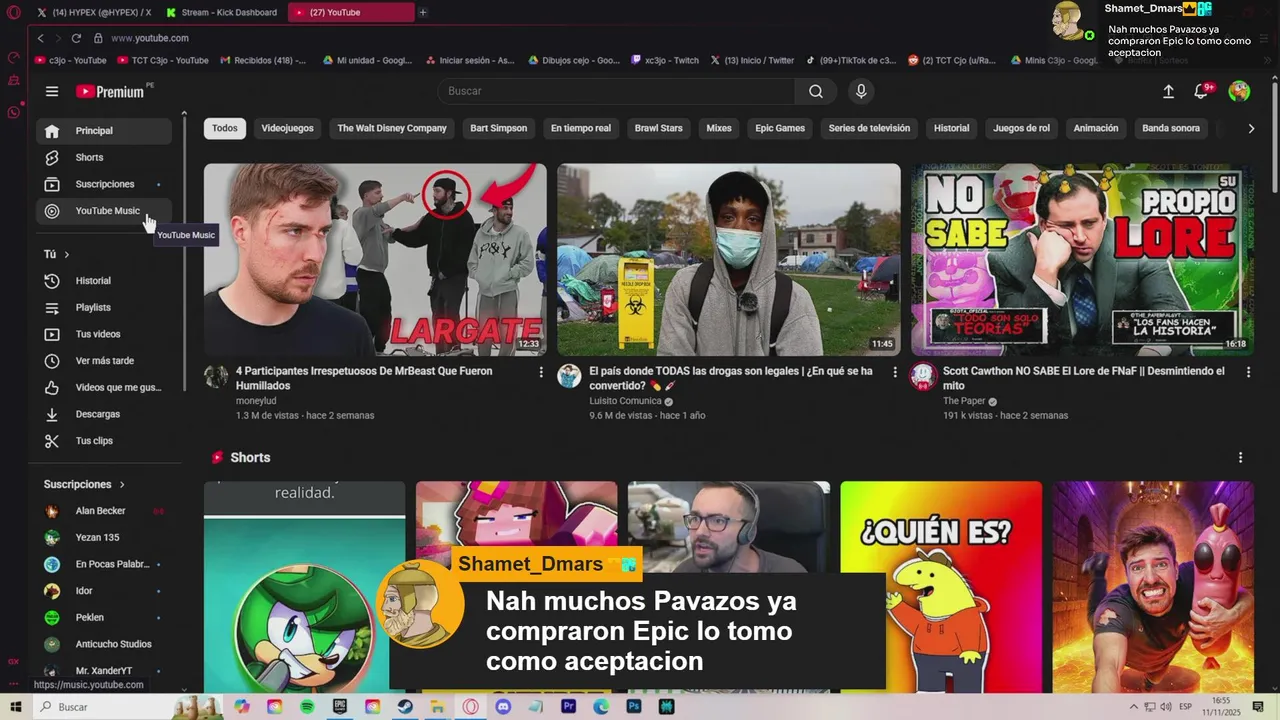
Task: Expand the Suscripciones section header
Action: point(84,484)
